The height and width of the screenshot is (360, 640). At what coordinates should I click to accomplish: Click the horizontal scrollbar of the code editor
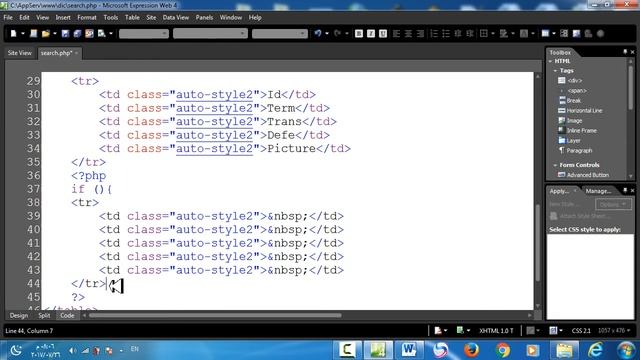215,316
